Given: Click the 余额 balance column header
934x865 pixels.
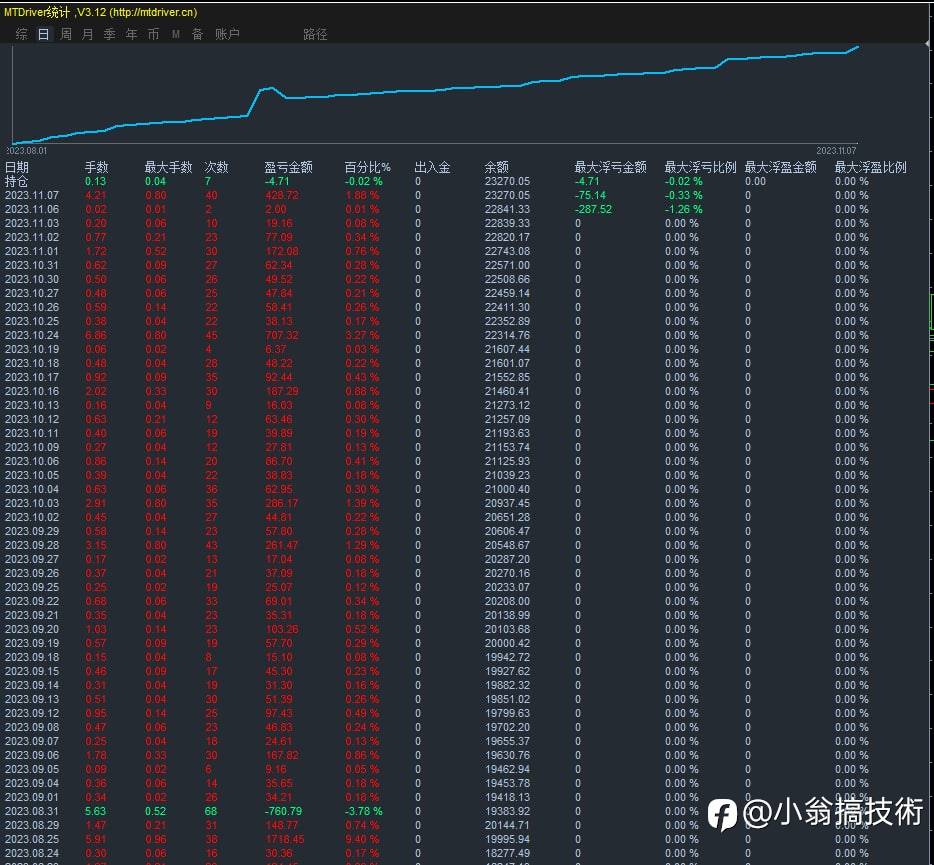Looking at the screenshot, I should [x=497, y=168].
